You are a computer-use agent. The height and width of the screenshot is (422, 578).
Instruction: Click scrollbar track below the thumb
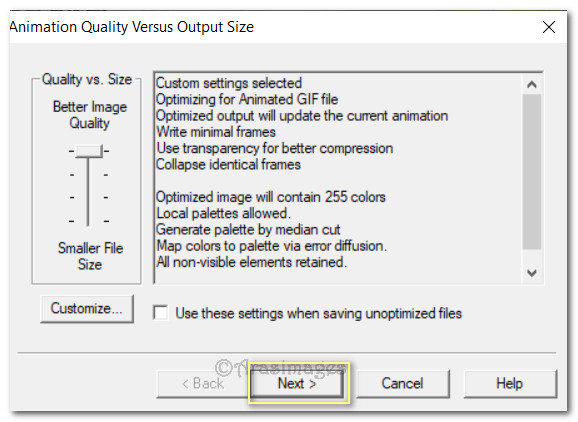tap(532, 256)
